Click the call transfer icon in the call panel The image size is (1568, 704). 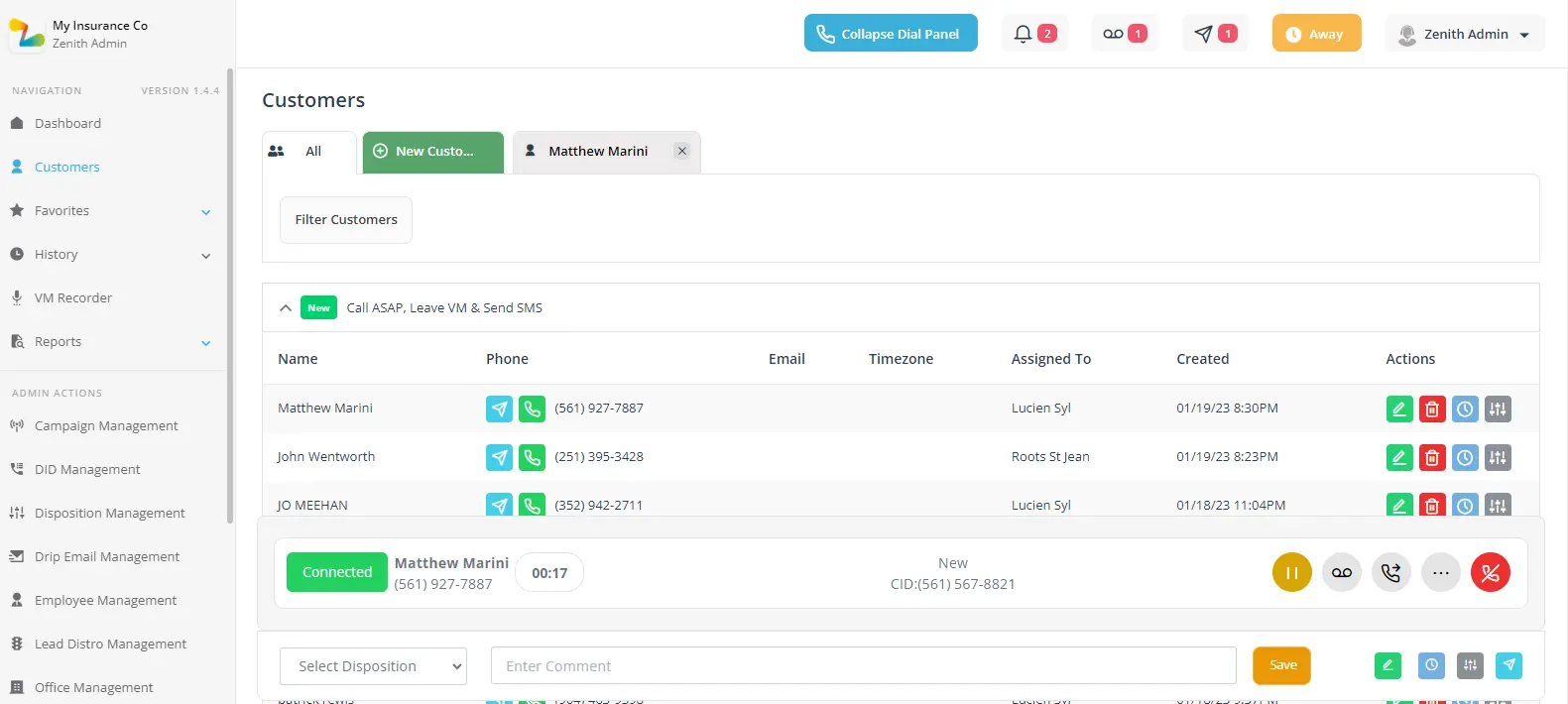[1390, 572]
